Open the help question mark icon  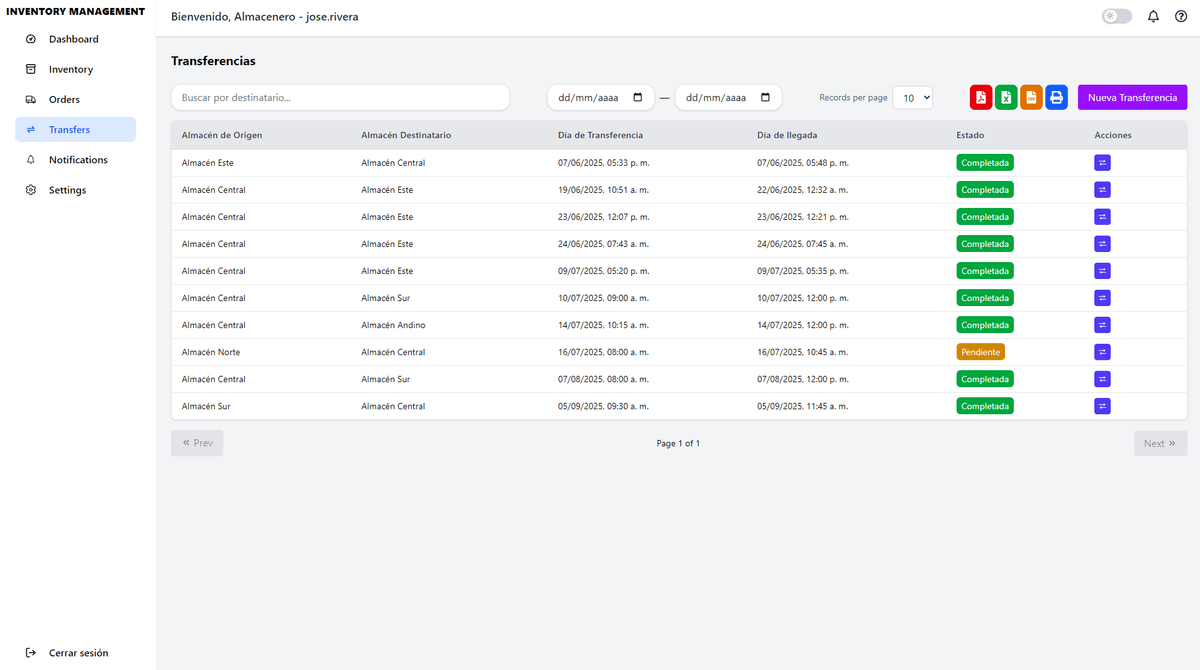coord(1181,16)
